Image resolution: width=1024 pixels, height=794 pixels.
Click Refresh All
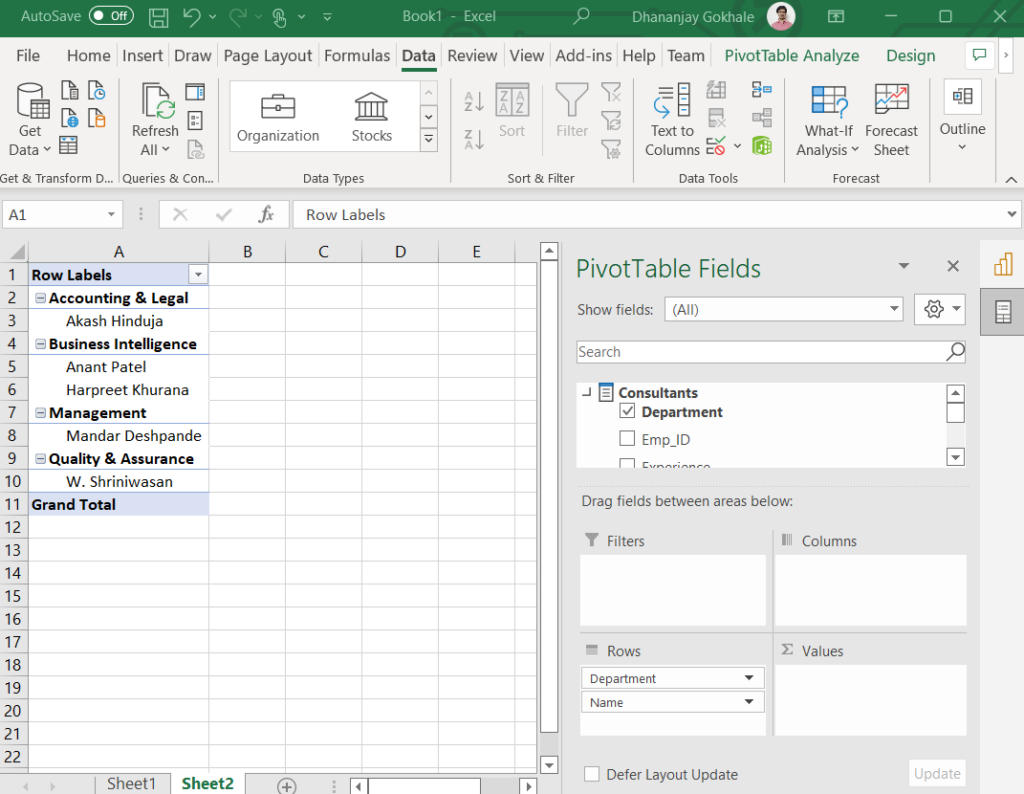click(154, 118)
